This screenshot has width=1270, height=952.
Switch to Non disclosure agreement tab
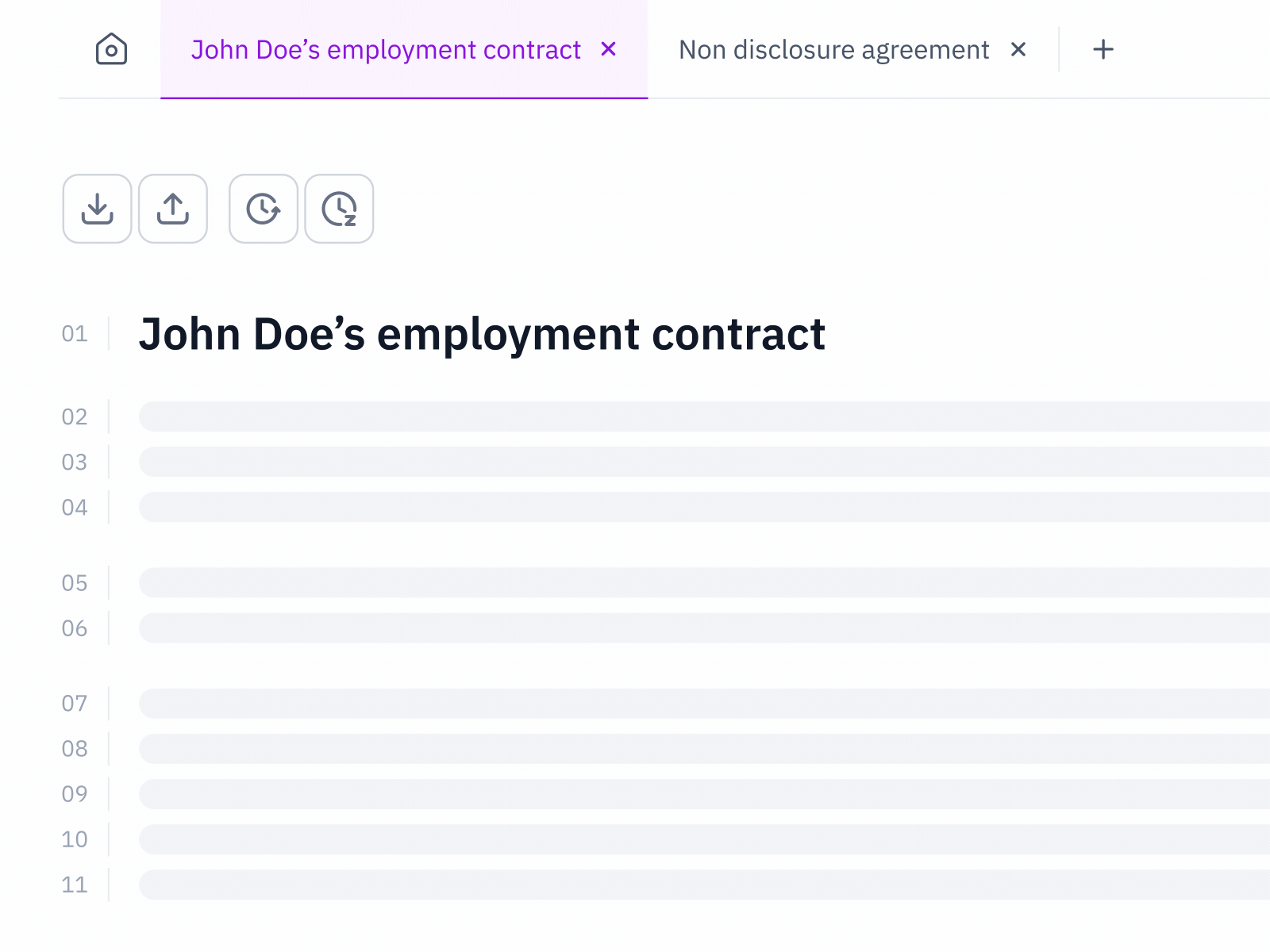tap(833, 49)
